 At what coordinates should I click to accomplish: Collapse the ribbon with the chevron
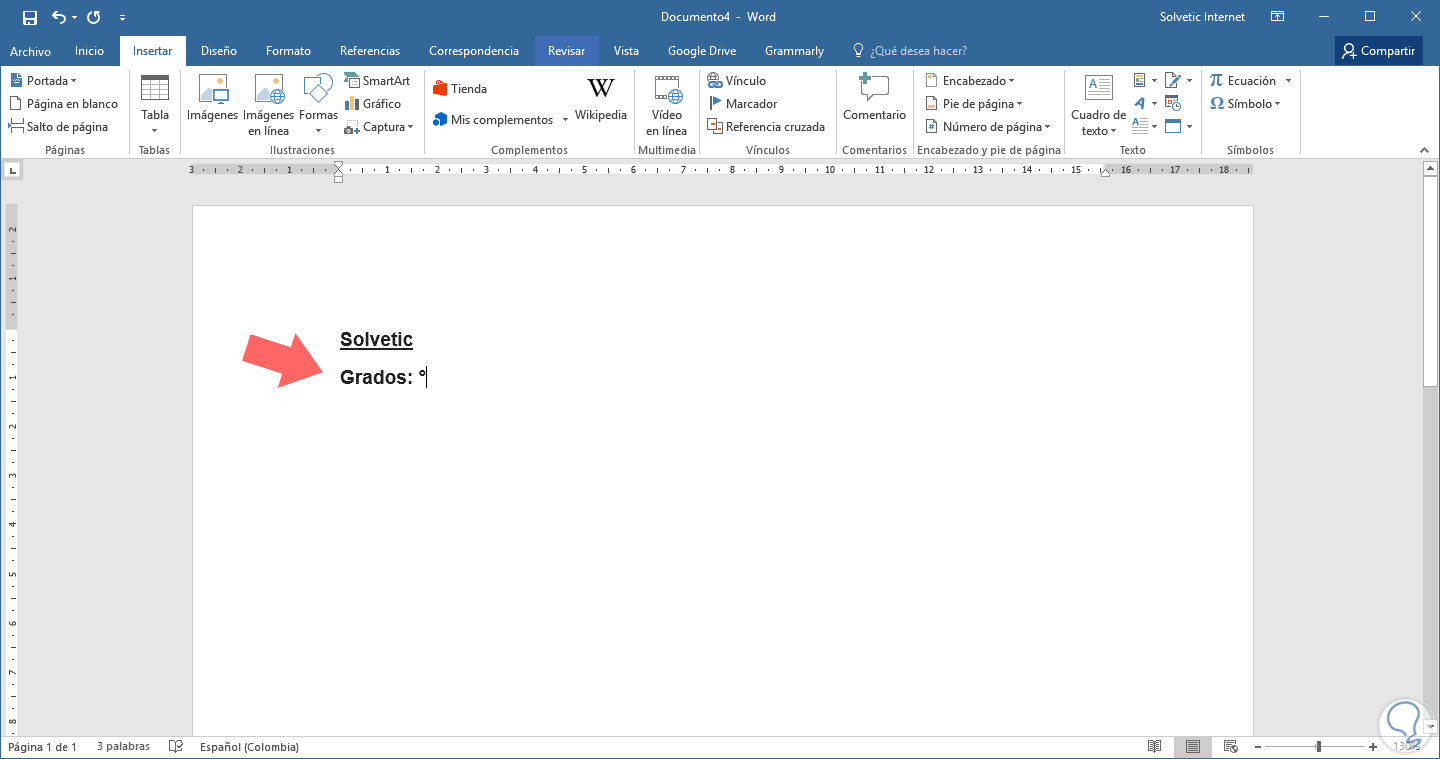click(1423, 150)
